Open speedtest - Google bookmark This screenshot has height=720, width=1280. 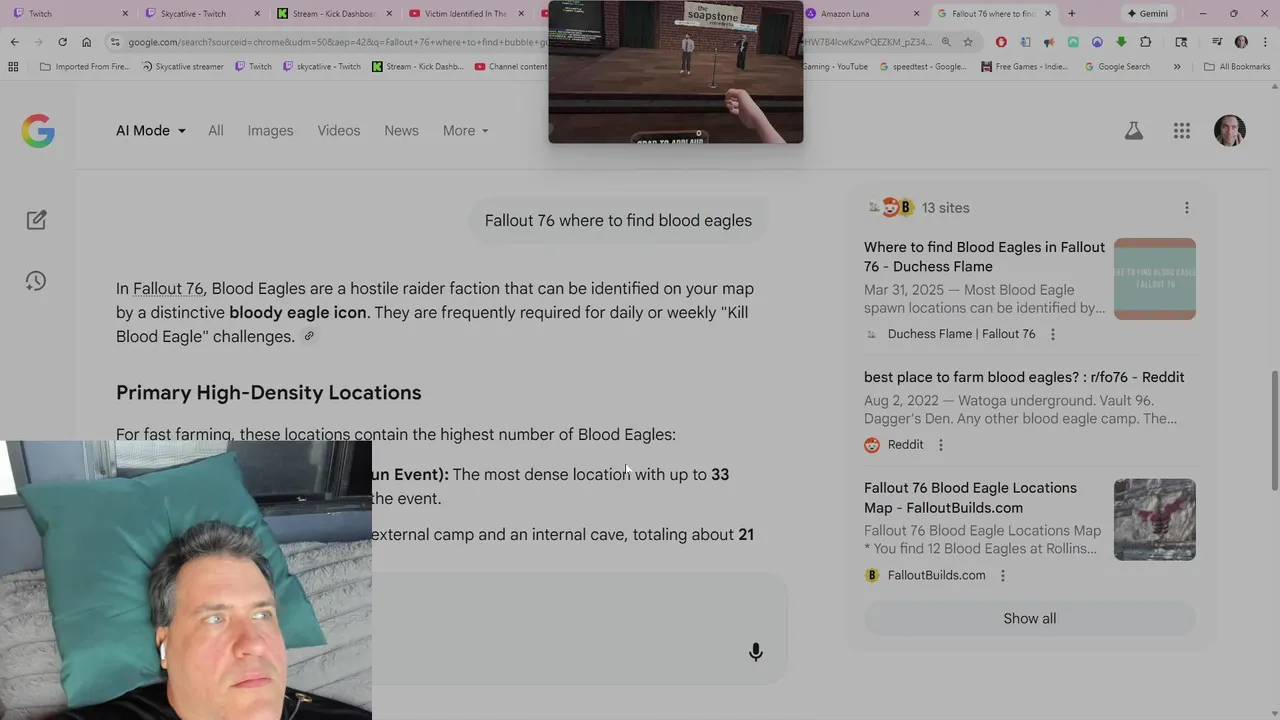coord(924,67)
